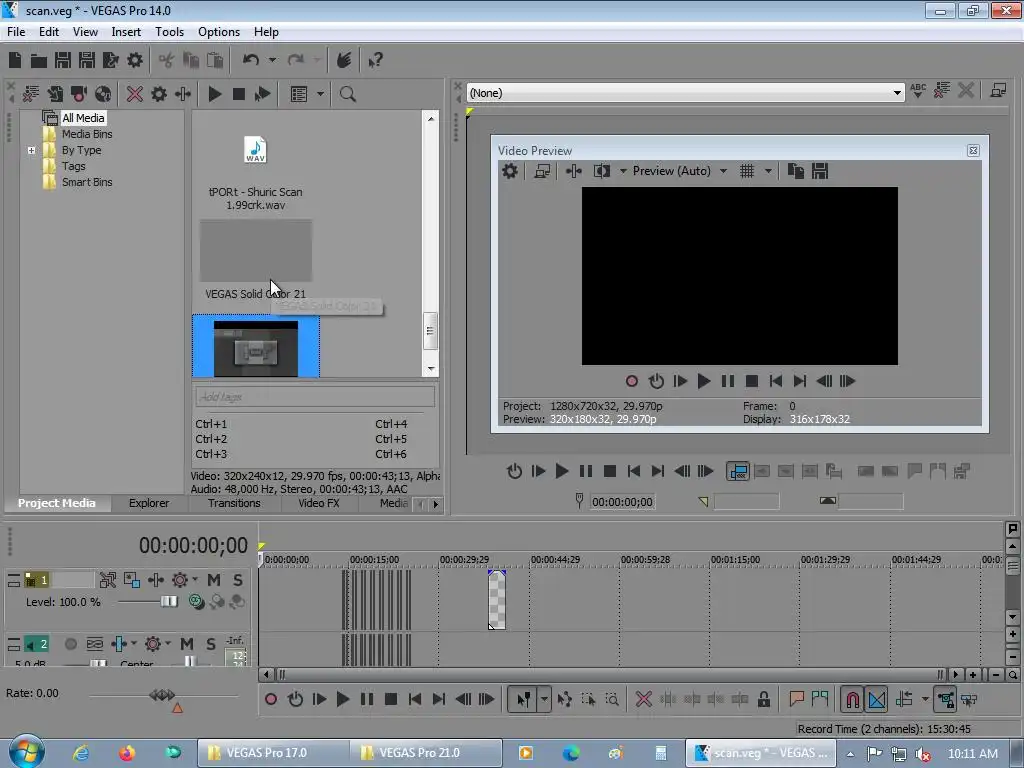This screenshot has width=1024, height=768.
Task: Click the timeline Delete red X icon
Action: pos(643,699)
